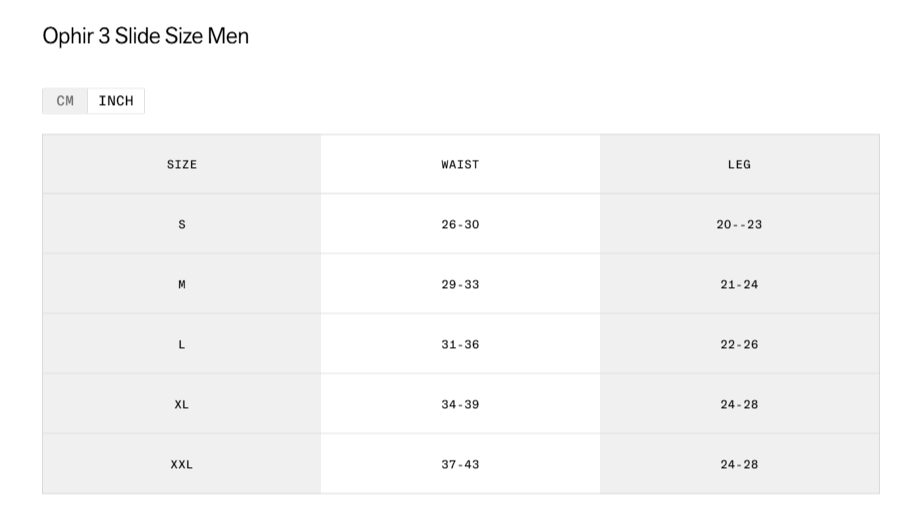Screen dimensions: 922x527
Task: Select the L size row label
Action: click(182, 344)
